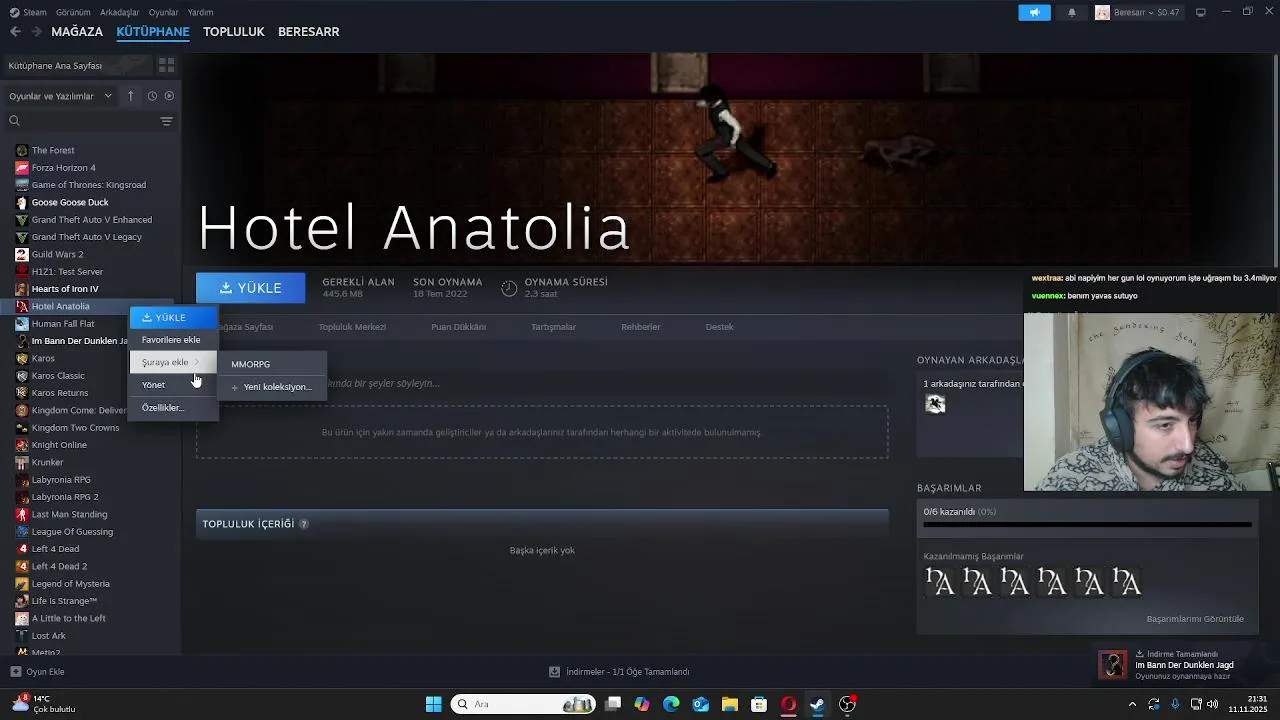Switch to Big Picture mode monitor icon
1280x720 pixels.
pyautogui.click(x=1201, y=12)
